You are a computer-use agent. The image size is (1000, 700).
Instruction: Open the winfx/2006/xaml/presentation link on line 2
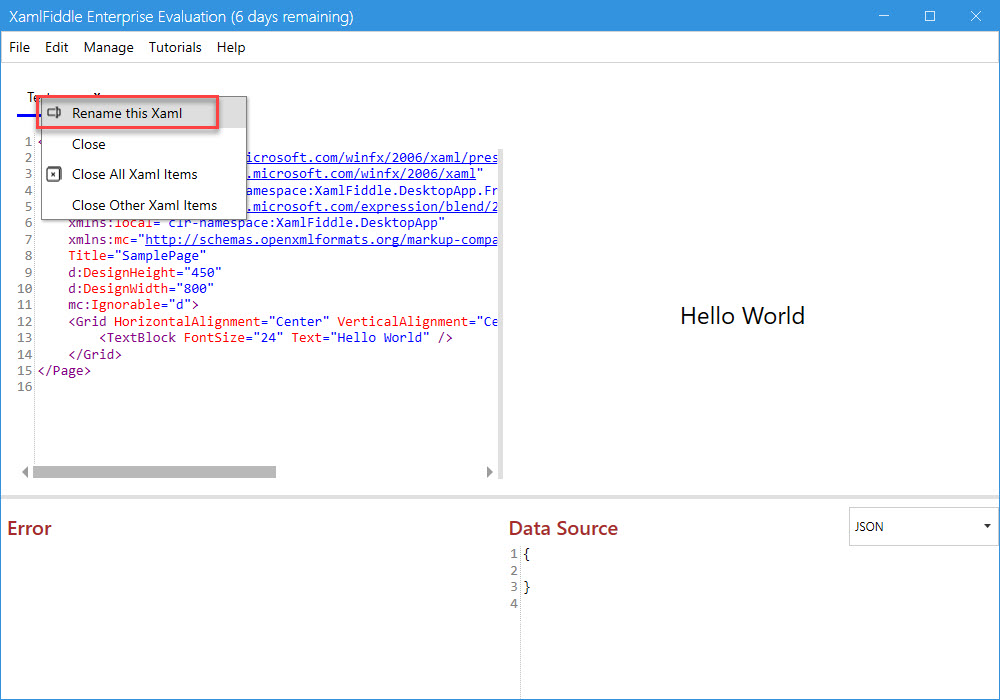372,157
